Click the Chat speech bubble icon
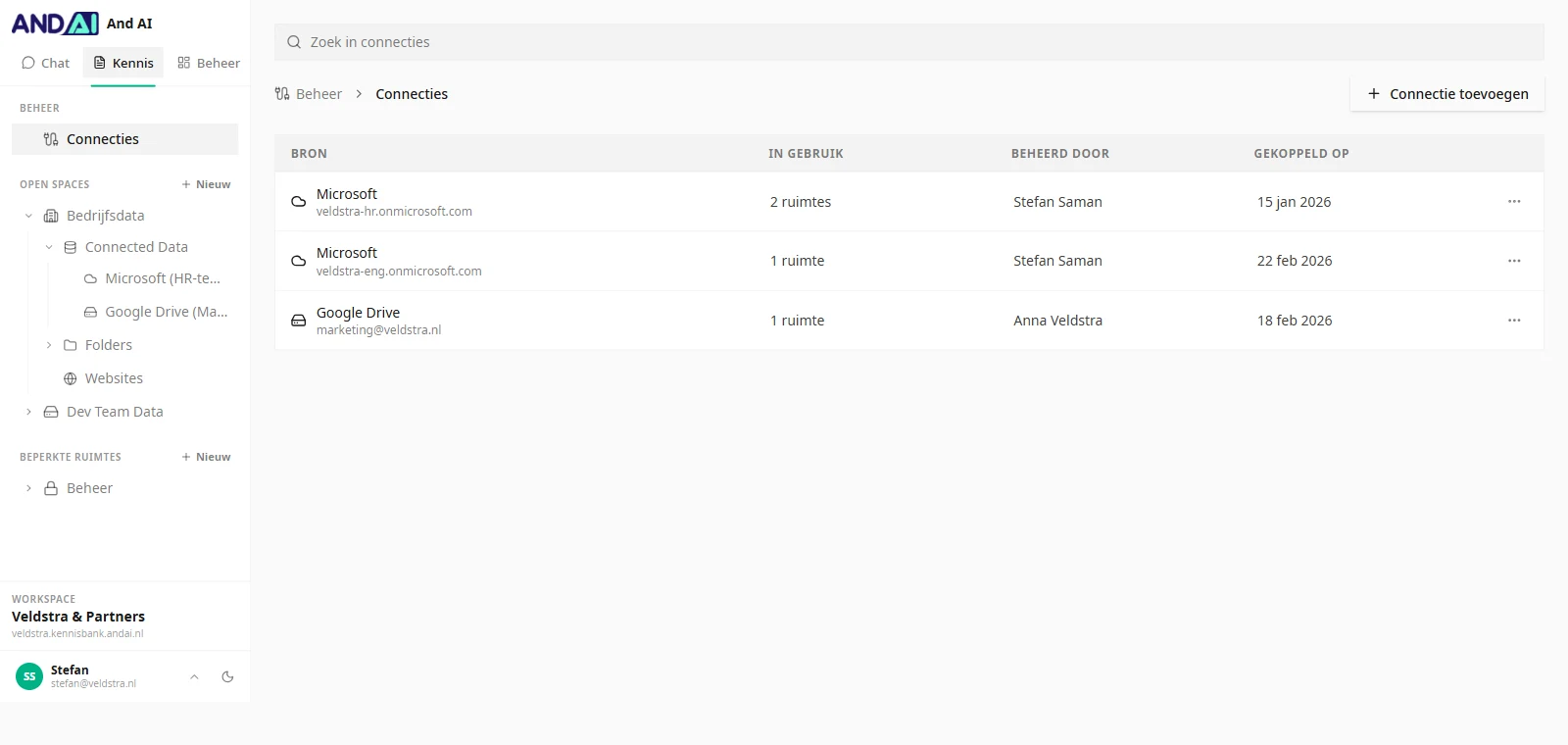Viewport: 1568px width, 745px height. click(28, 63)
